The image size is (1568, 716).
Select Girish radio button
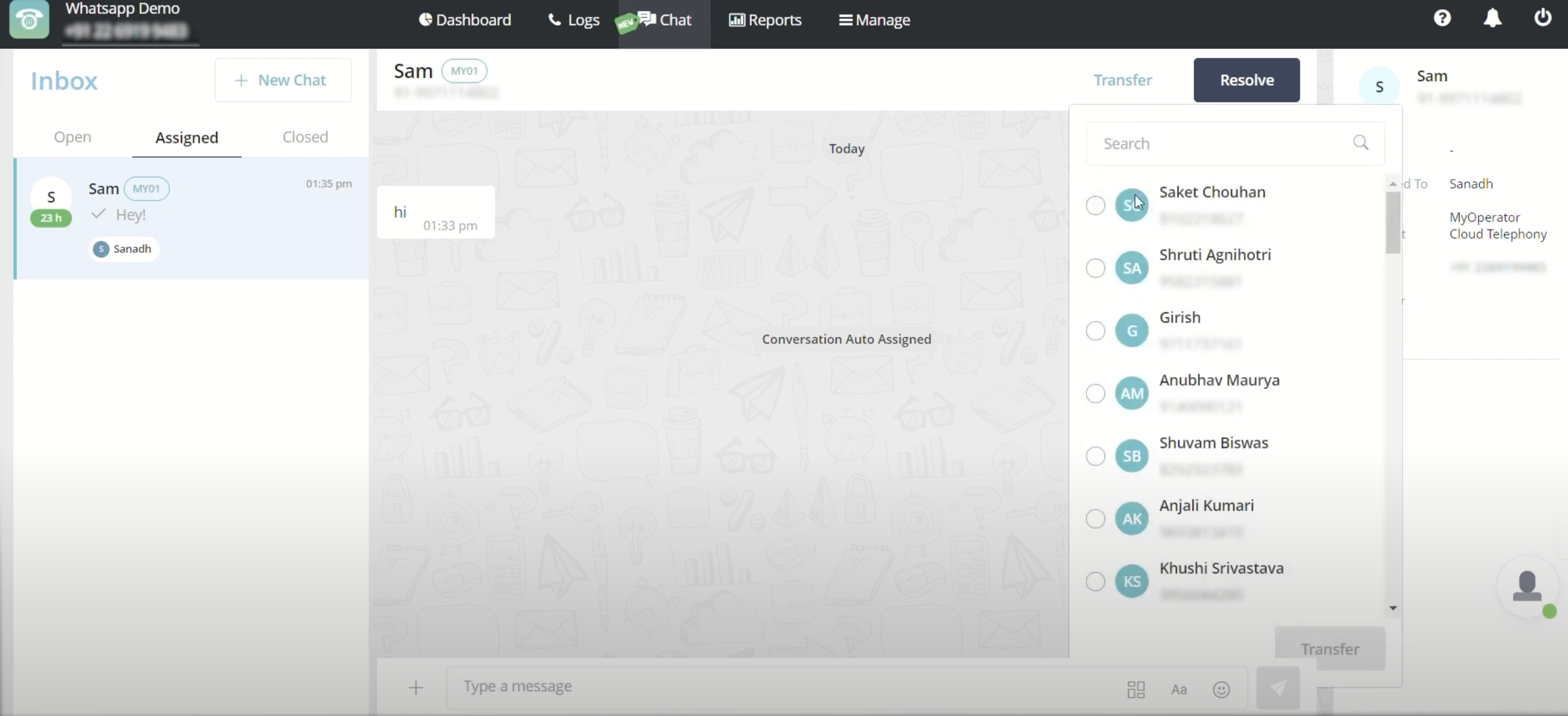[1095, 330]
